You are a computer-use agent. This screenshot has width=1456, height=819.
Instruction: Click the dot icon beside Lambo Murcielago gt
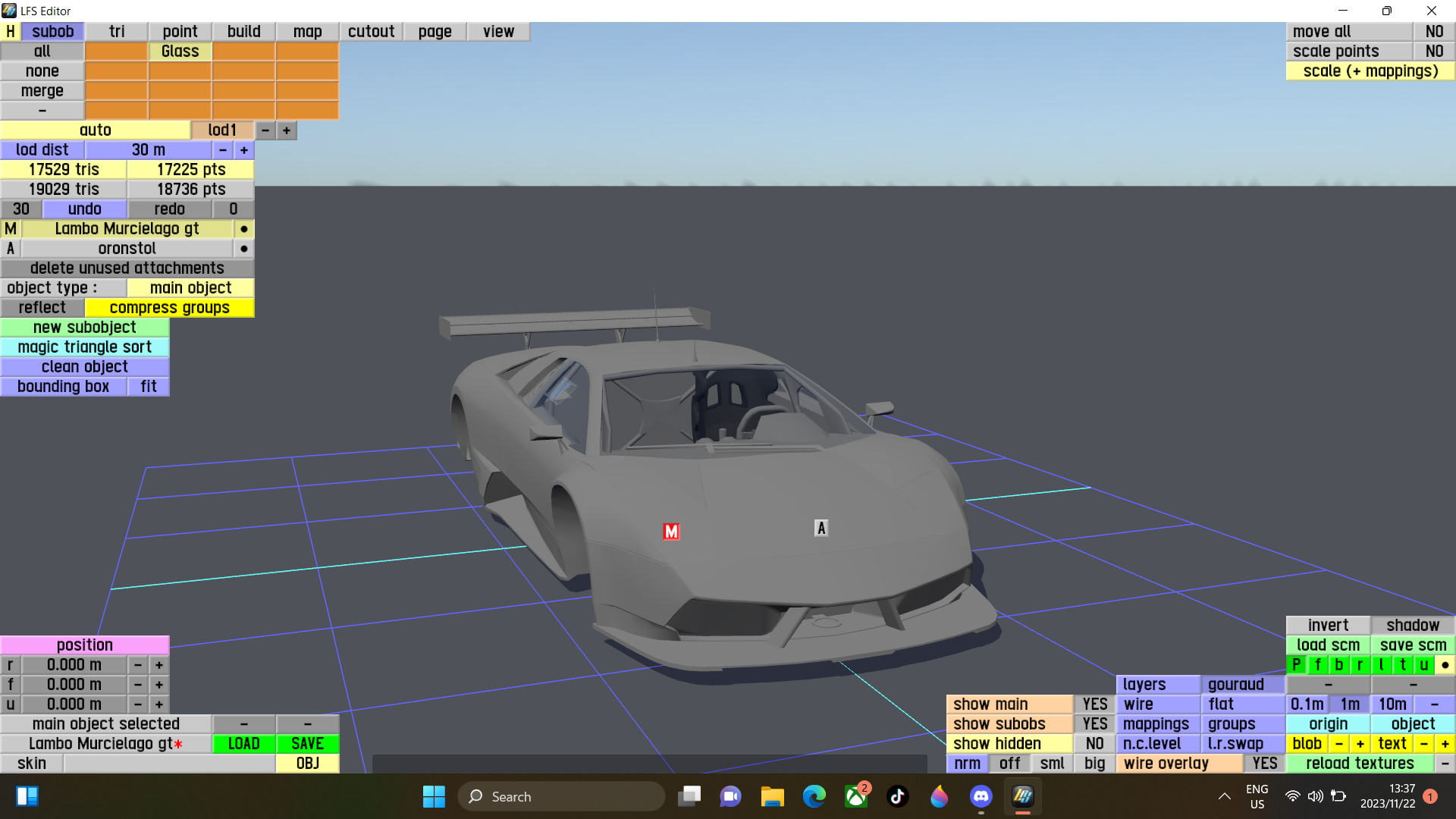coord(243,229)
